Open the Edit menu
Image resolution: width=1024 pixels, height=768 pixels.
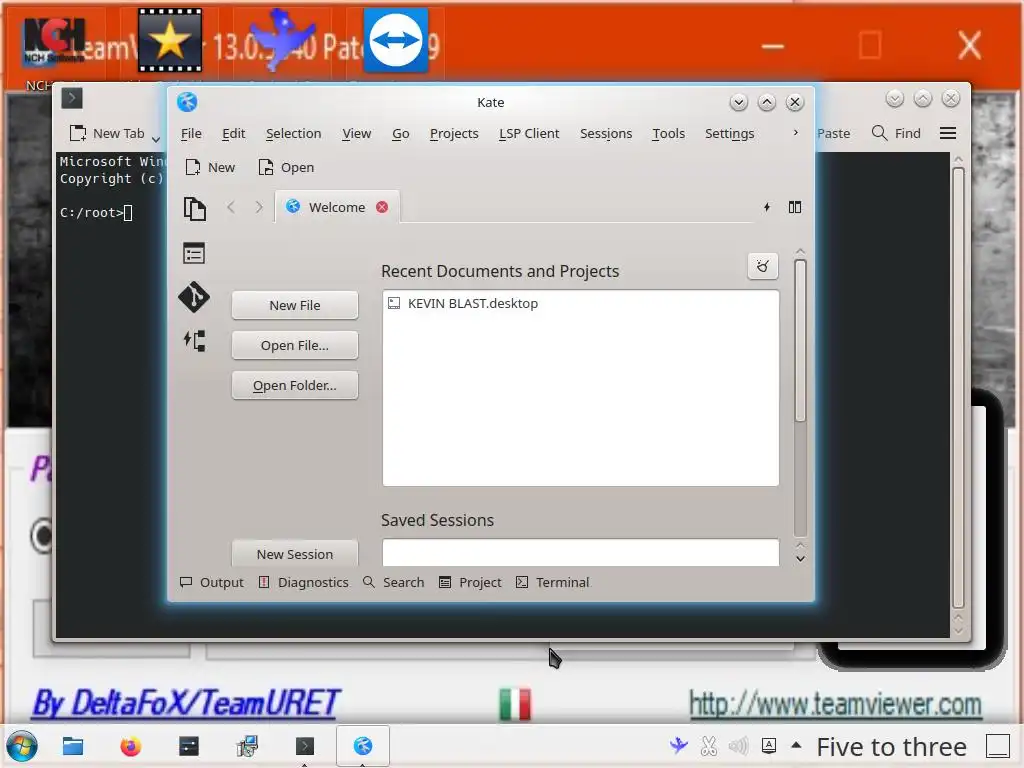pyautogui.click(x=233, y=133)
